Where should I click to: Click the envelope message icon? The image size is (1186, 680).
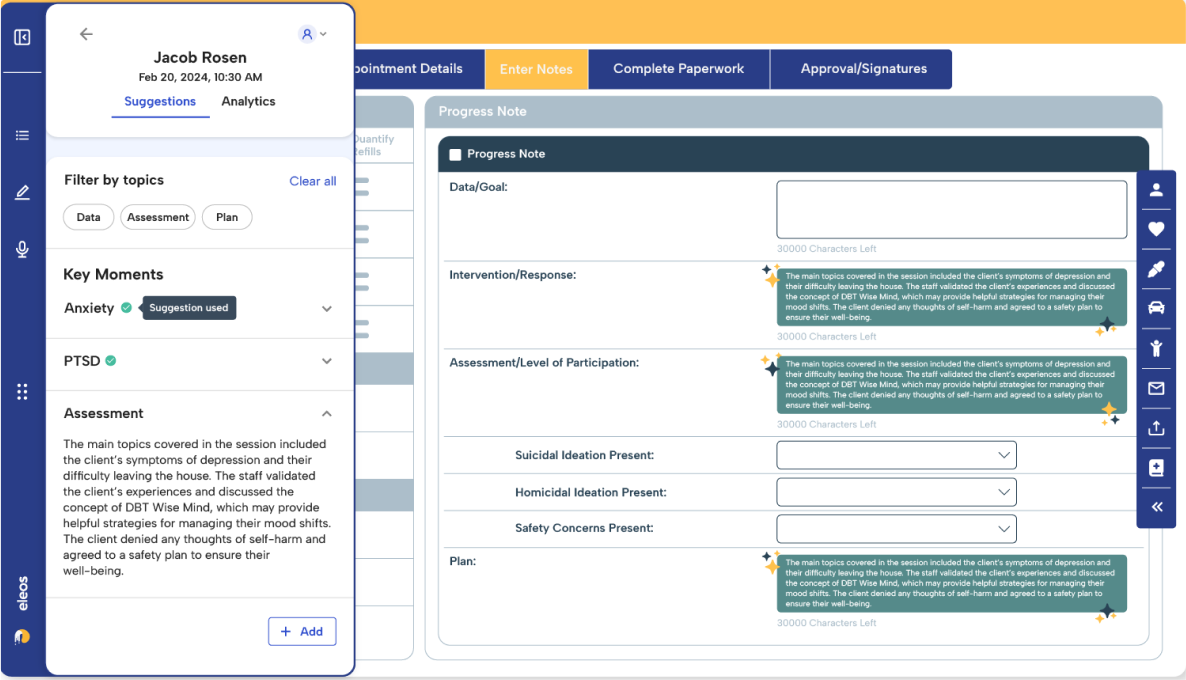pyautogui.click(x=1155, y=387)
